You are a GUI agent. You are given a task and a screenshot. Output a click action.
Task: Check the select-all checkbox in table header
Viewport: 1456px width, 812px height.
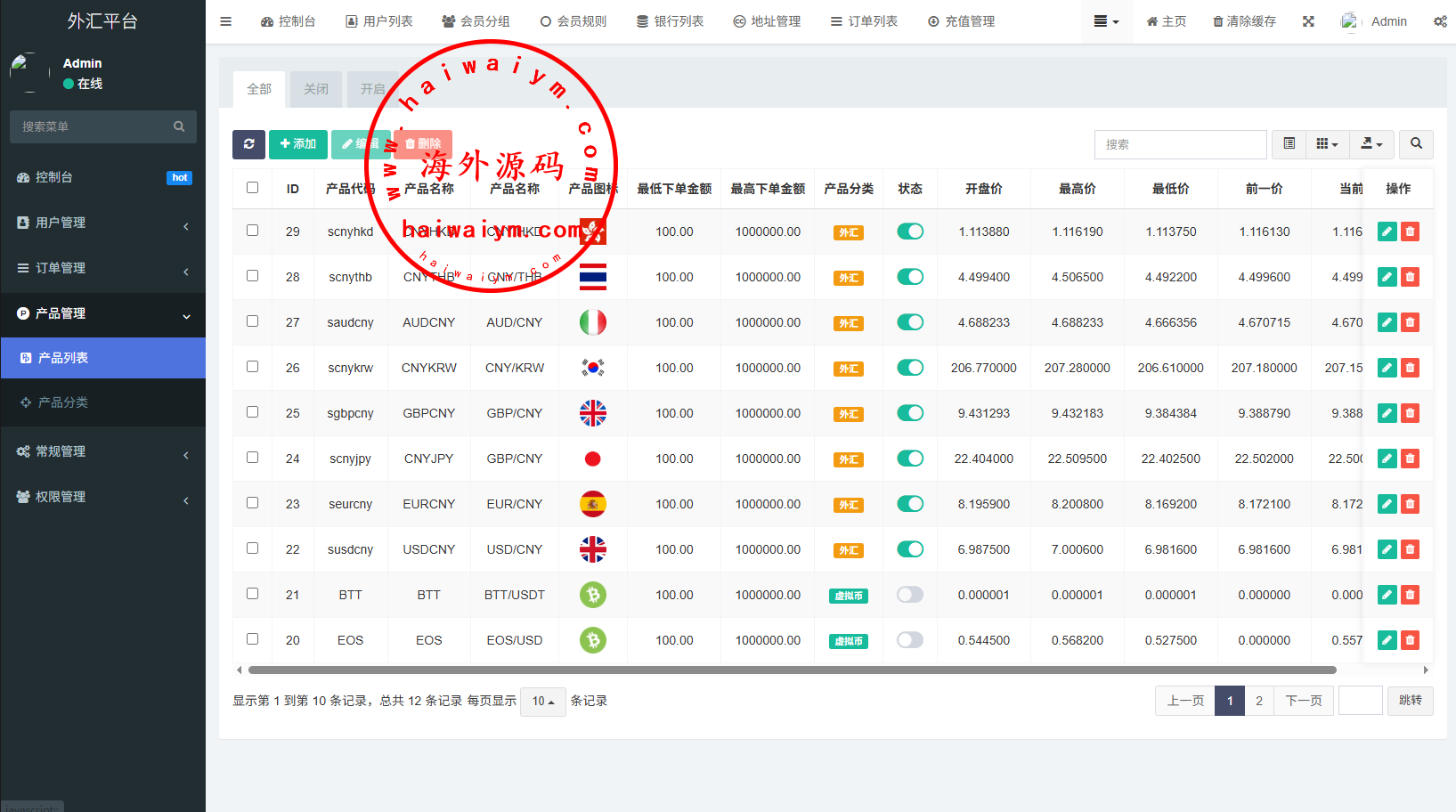(253, 188)
